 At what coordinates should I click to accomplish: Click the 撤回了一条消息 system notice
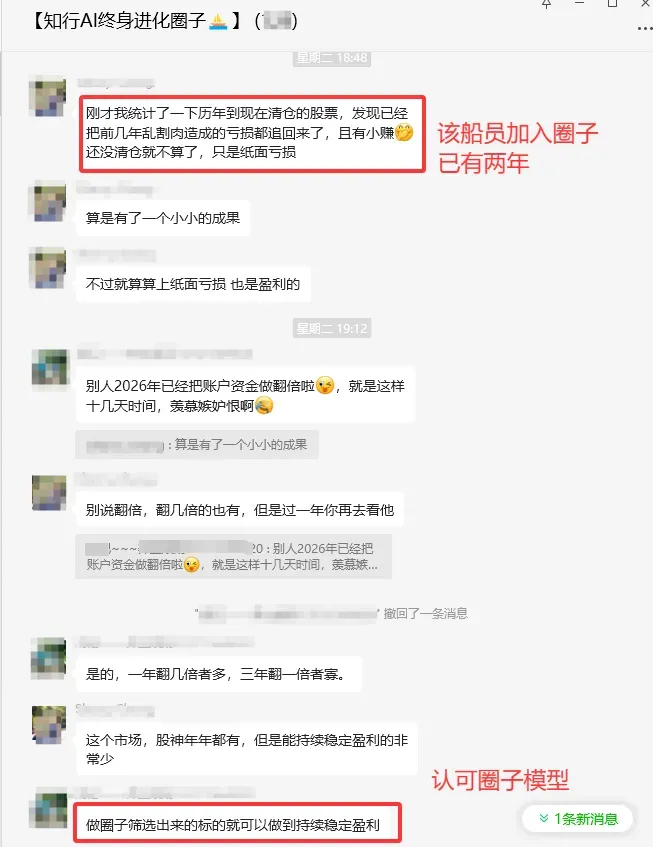(426, 614)
